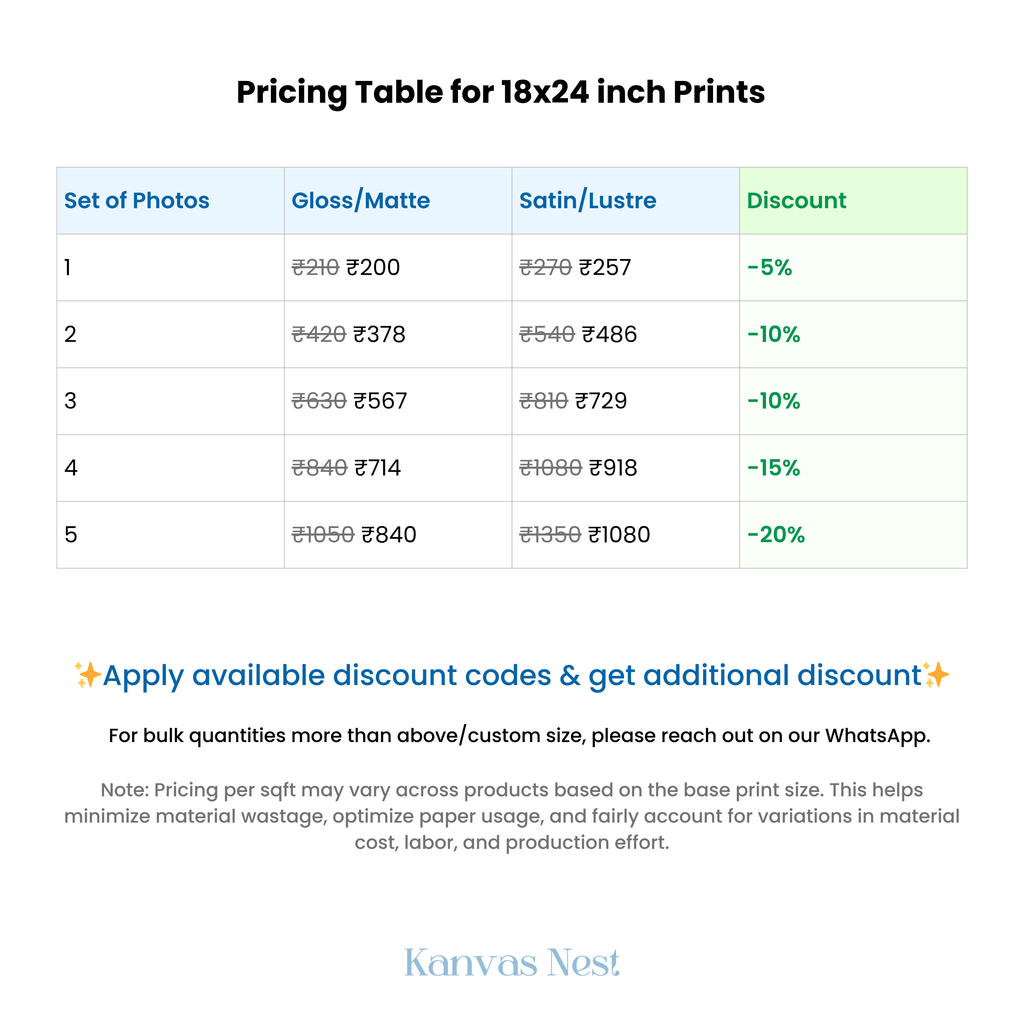The height and width of the screenshot is (1024, 1024).
Task: Select the -20% discount cell
Action: click(776, 534)
